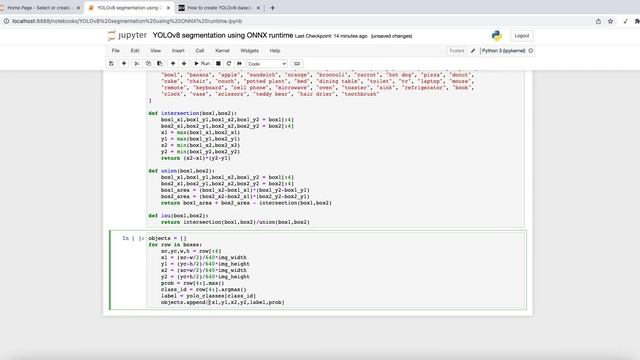Click the pencil edit icon near Trusted
Viewport: 640px width, 360px height.
[x=473, y=51]
